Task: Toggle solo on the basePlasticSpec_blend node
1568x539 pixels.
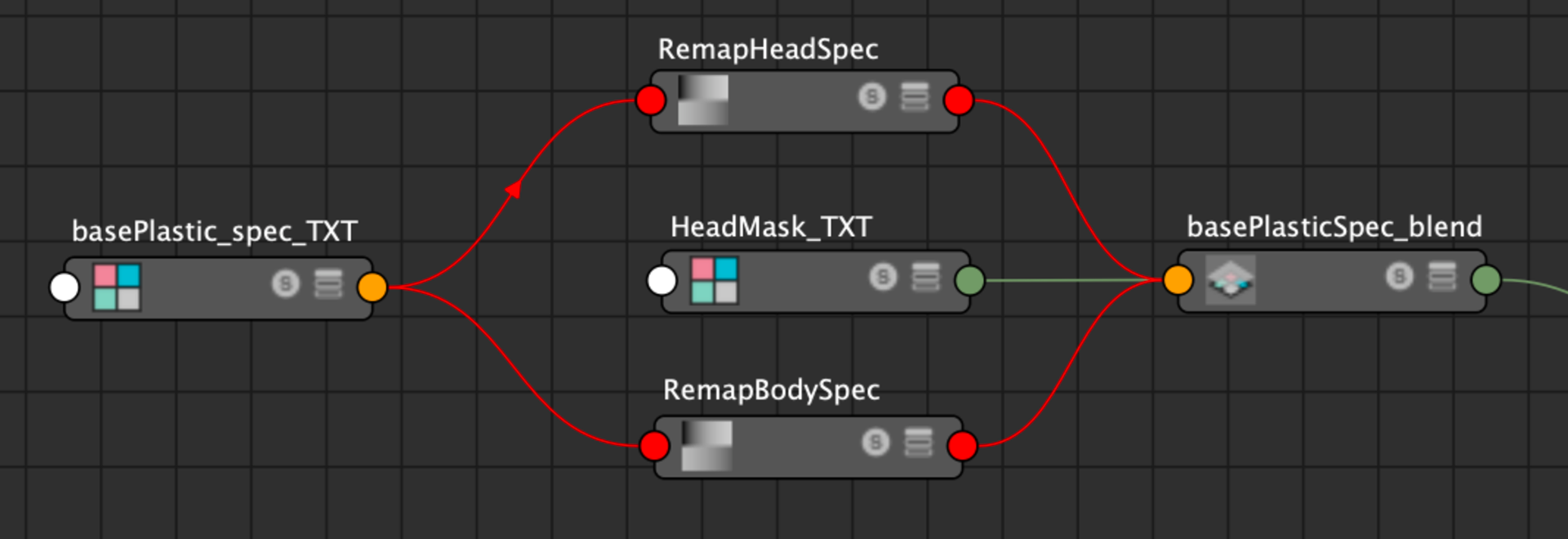Action: click(x=1399, y=276)
